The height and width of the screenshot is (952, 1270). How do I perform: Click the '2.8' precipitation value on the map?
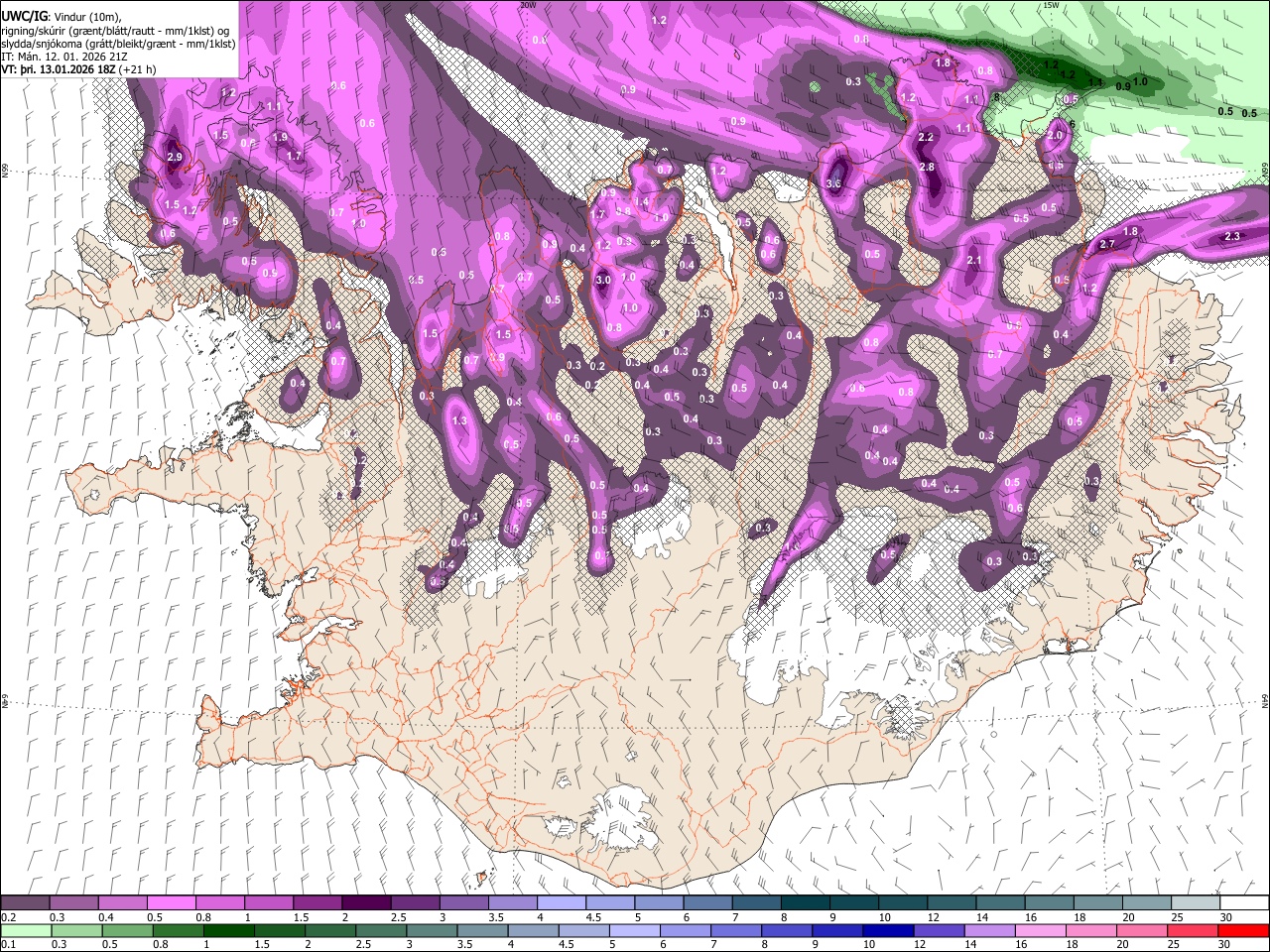tap(928, 168)
